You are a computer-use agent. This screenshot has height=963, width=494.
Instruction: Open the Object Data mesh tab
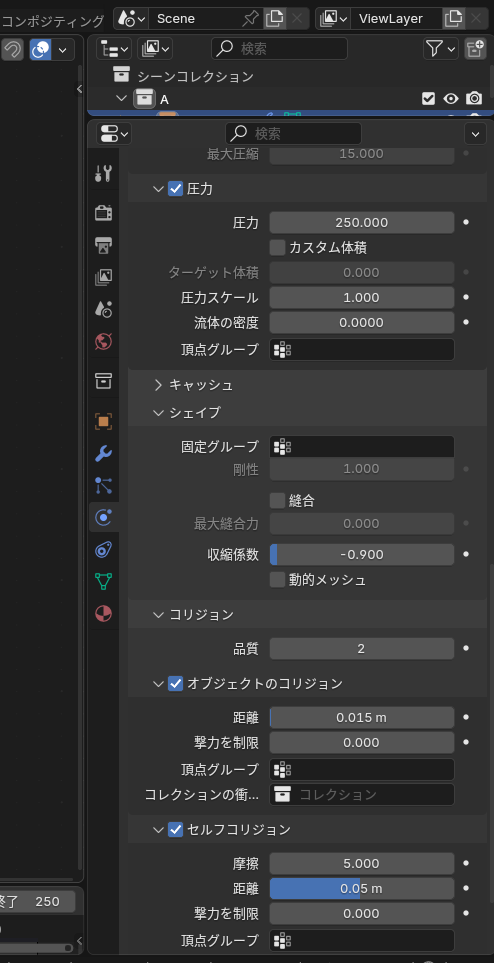click(103, 582)
